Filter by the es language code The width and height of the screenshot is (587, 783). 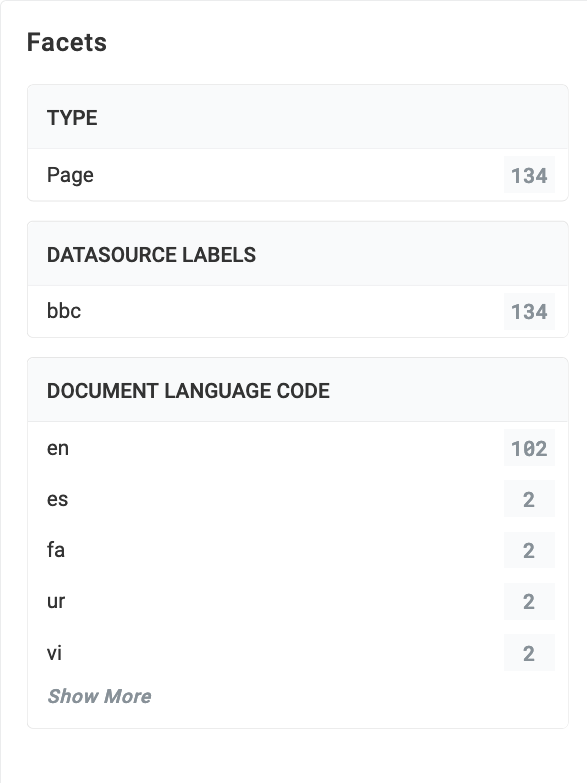pyautogui.click(x=57, y=499)
